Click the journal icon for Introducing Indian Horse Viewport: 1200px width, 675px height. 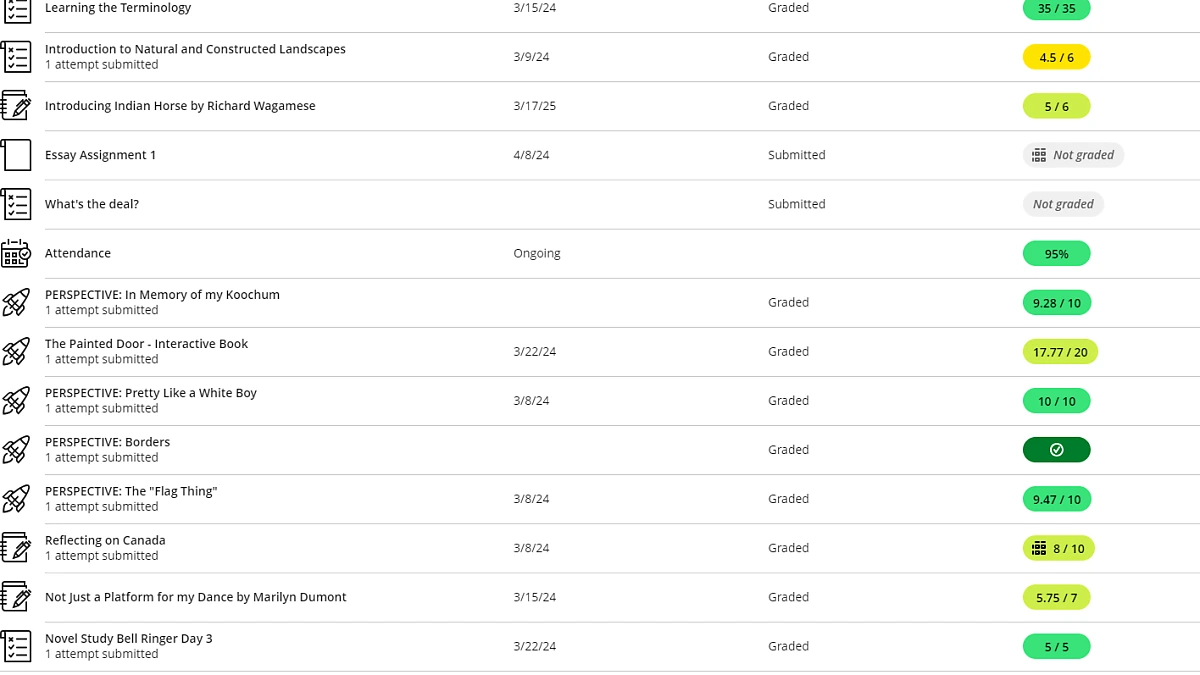(16, 106)
